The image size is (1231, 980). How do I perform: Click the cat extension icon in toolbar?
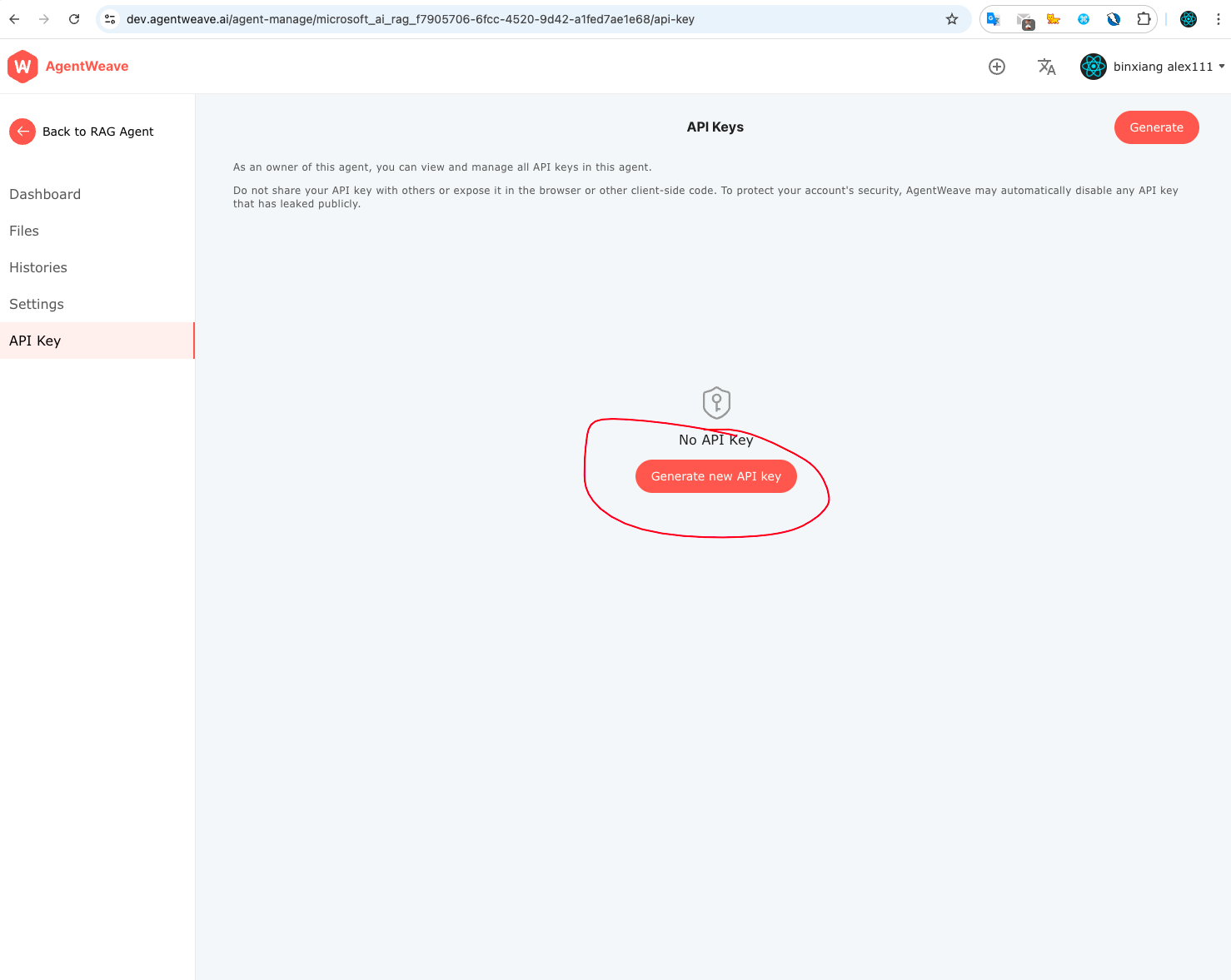(1053, 18)
